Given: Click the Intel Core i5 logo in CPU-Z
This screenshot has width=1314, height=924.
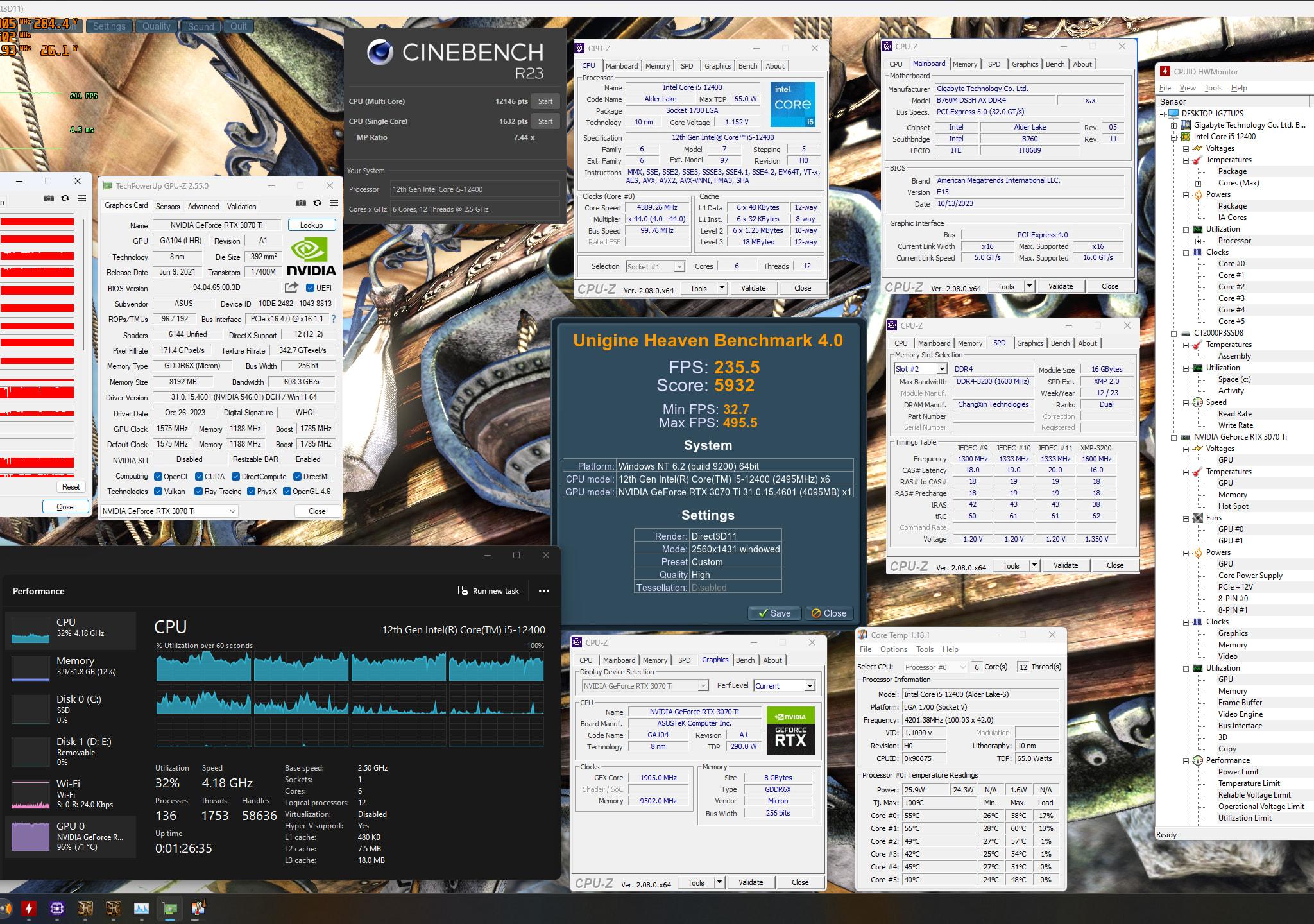Looking at the screenshot, I should click(x=792, y=104).
